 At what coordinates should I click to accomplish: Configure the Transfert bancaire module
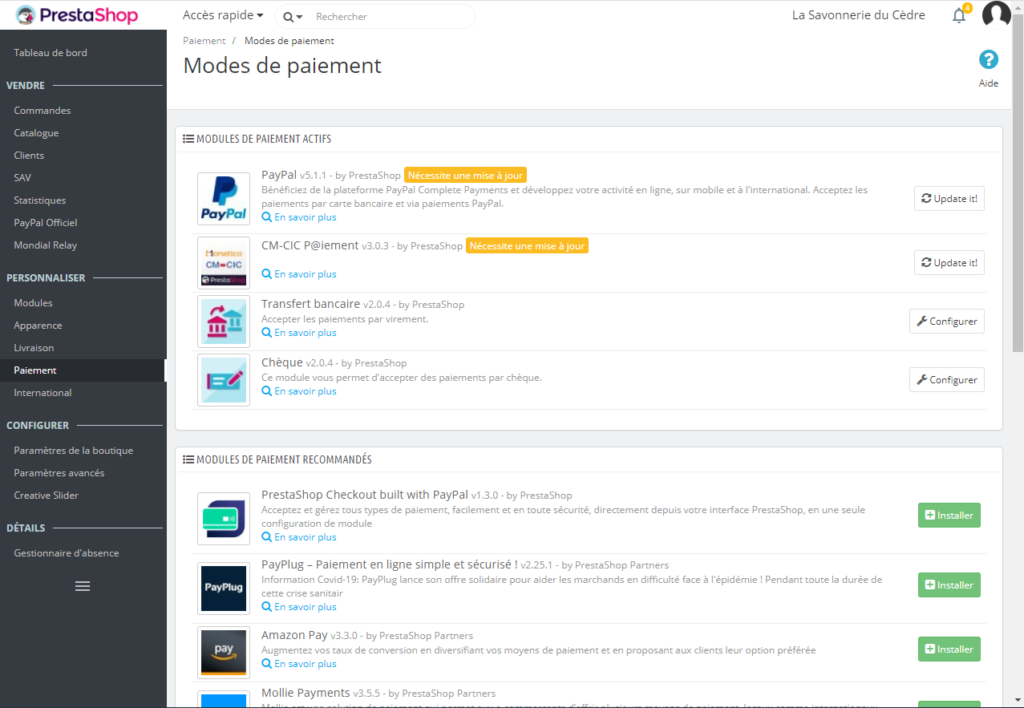[x=946, y=321]
